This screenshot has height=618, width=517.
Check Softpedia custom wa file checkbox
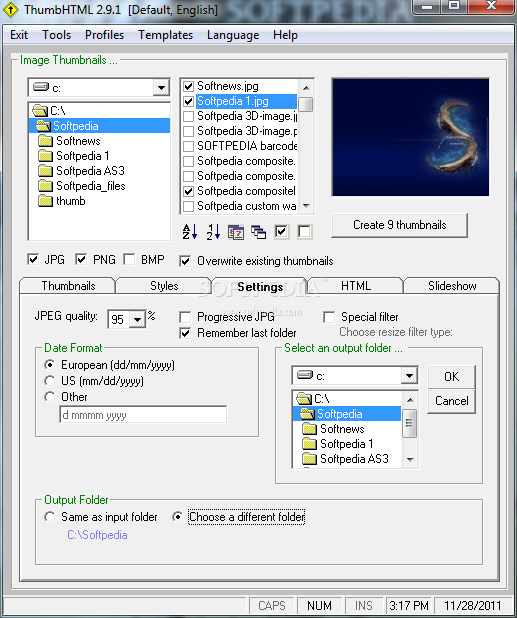pos(188,206)
